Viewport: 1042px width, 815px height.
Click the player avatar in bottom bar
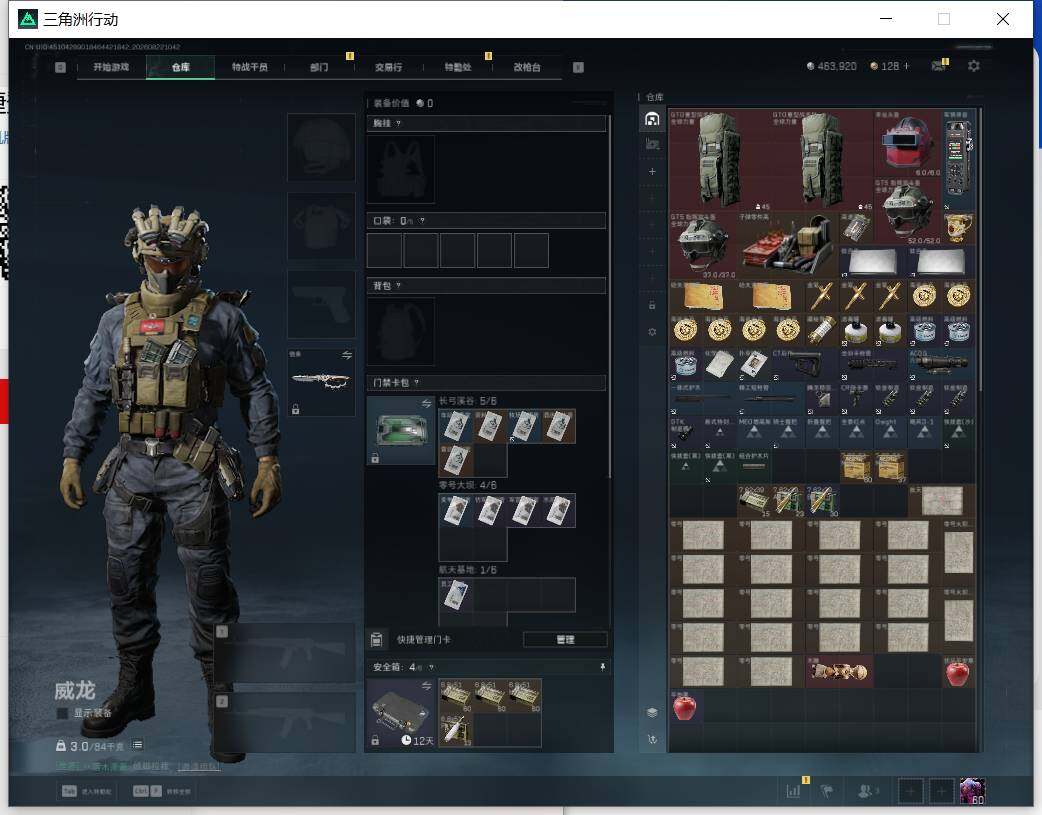click(972, 791)
